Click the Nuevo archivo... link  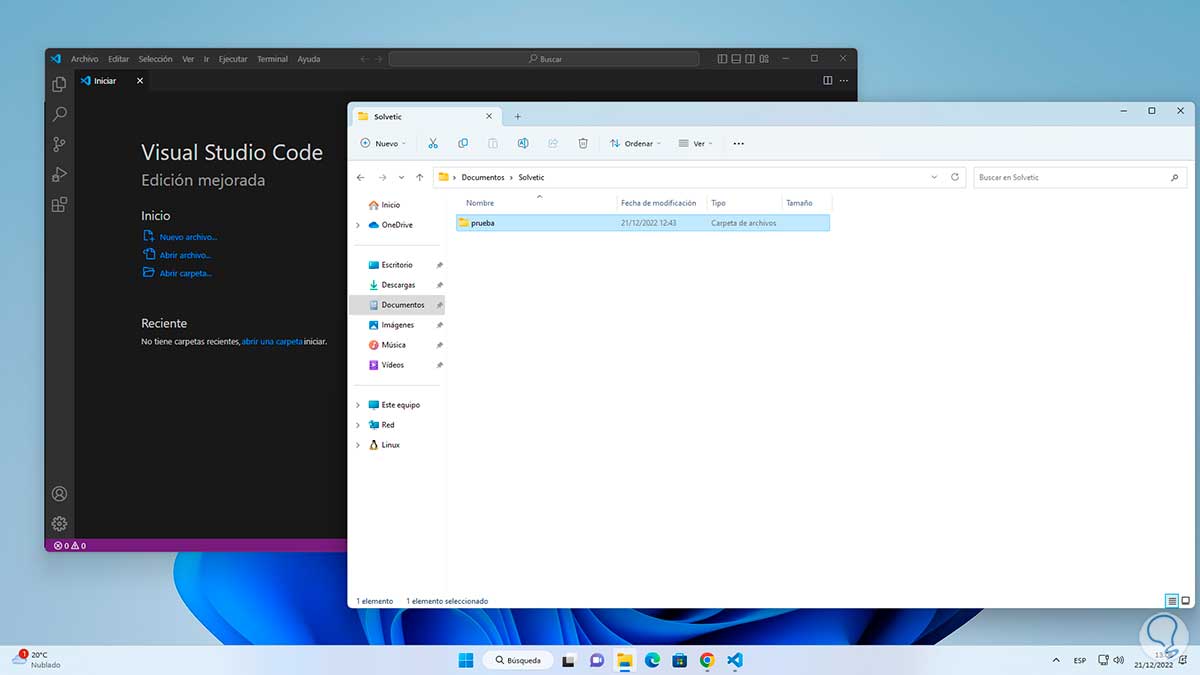click(188, 237)
